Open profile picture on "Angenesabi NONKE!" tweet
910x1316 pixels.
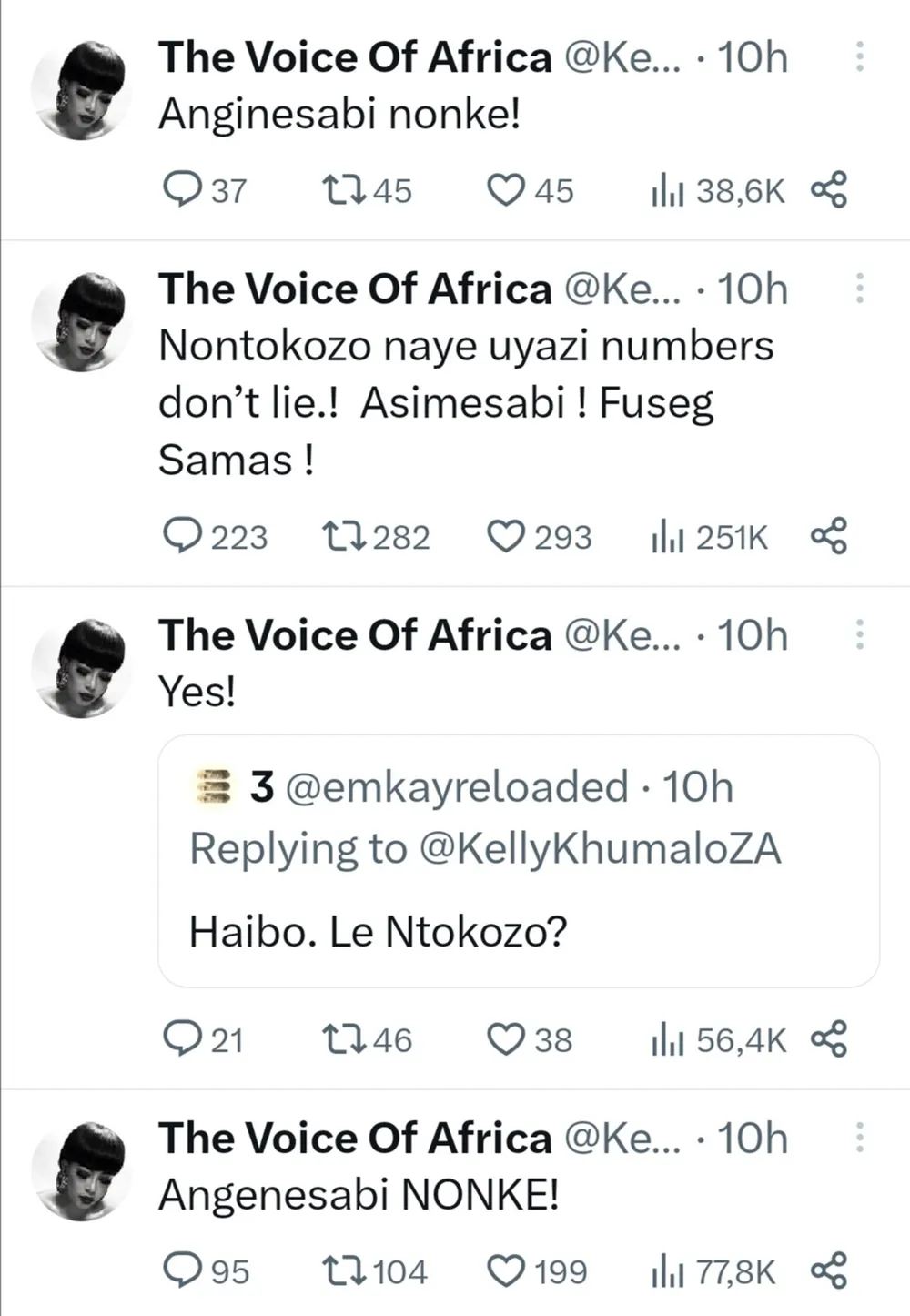coord(82,1170)
